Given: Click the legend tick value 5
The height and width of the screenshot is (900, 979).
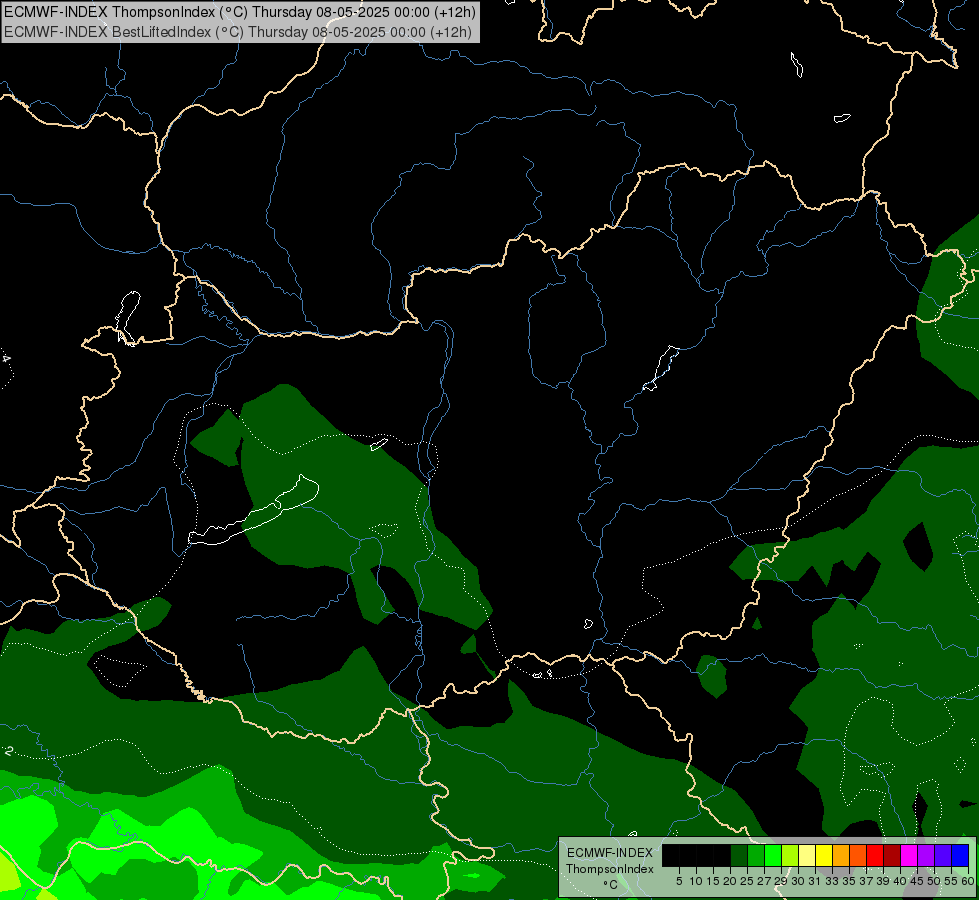Looking at the screenshot, I should [679, 881].
